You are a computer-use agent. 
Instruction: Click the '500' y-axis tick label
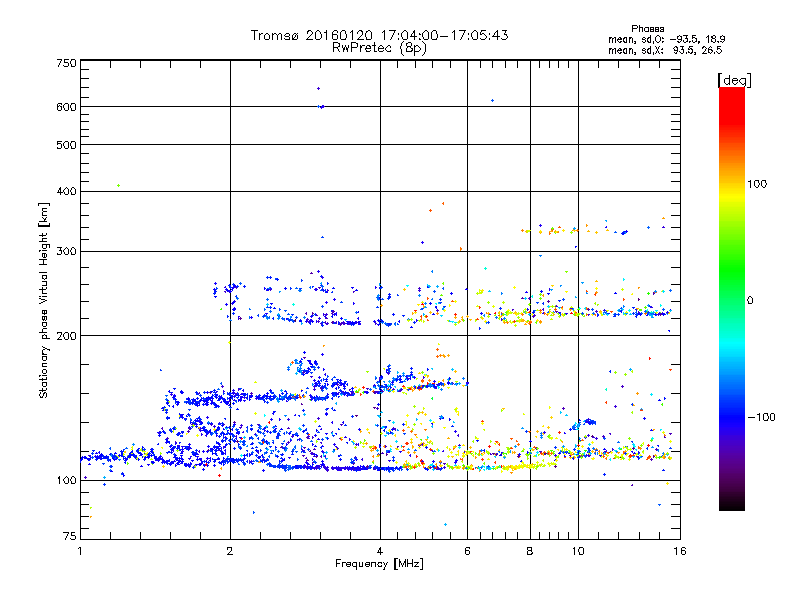pos(66,145)
